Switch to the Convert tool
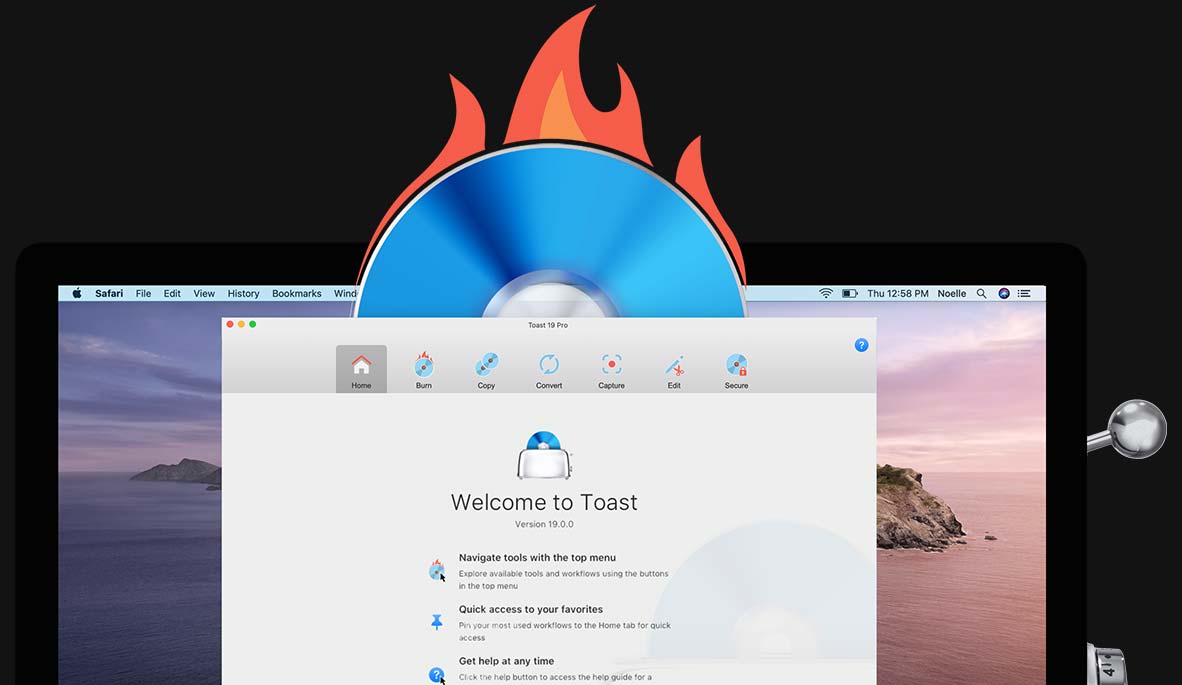The height and width of the screenshot is (685, 1182). (549, 369)
